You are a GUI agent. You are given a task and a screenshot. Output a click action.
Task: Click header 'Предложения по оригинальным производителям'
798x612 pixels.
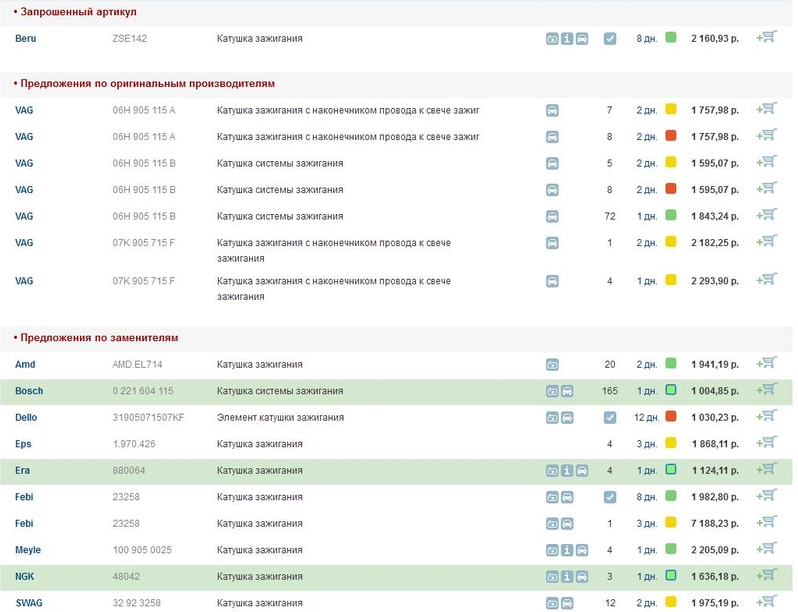pyautogui.click(x=148, y=83)
